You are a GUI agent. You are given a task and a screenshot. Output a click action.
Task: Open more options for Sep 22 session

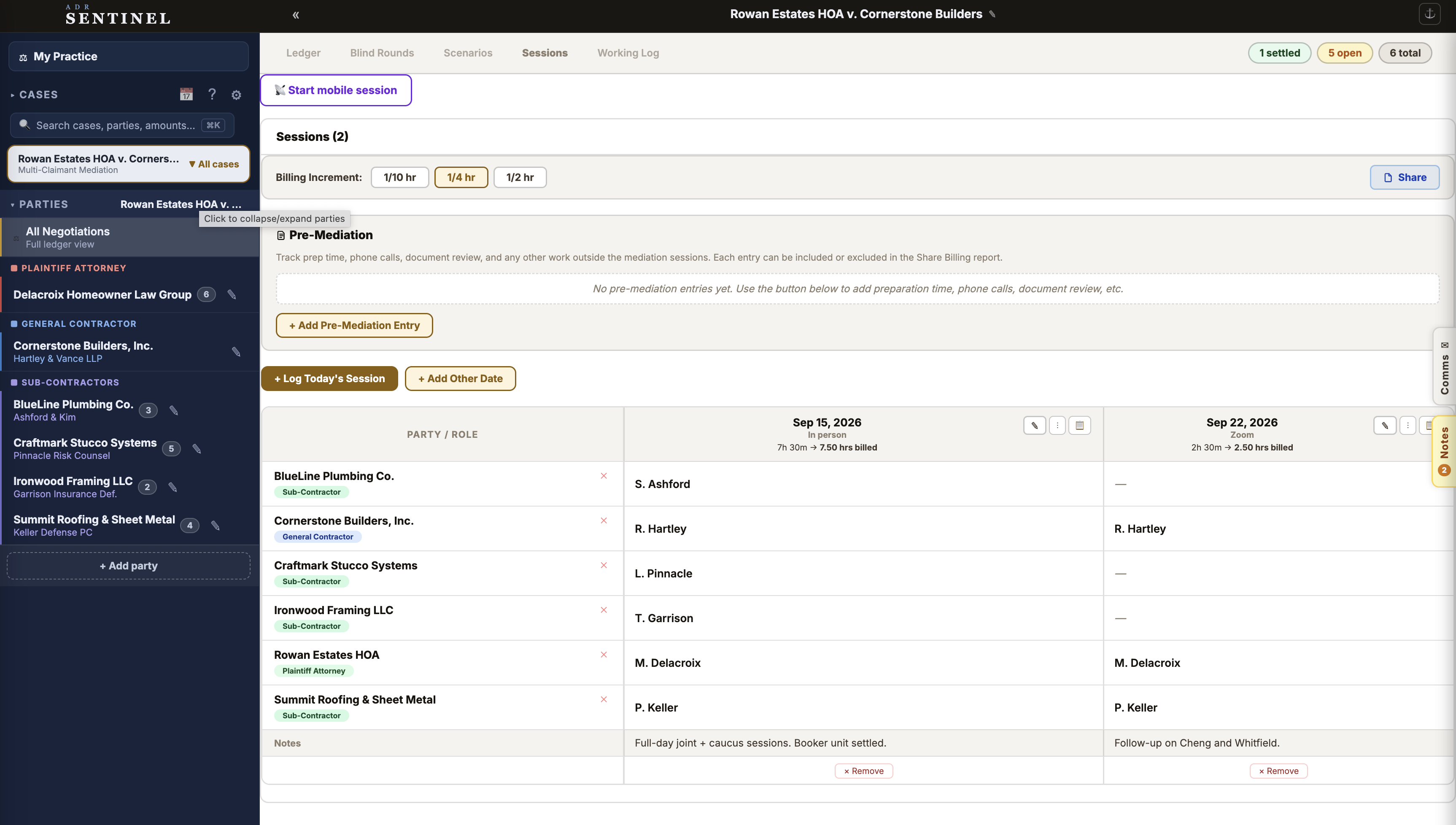click(1408, 426)
